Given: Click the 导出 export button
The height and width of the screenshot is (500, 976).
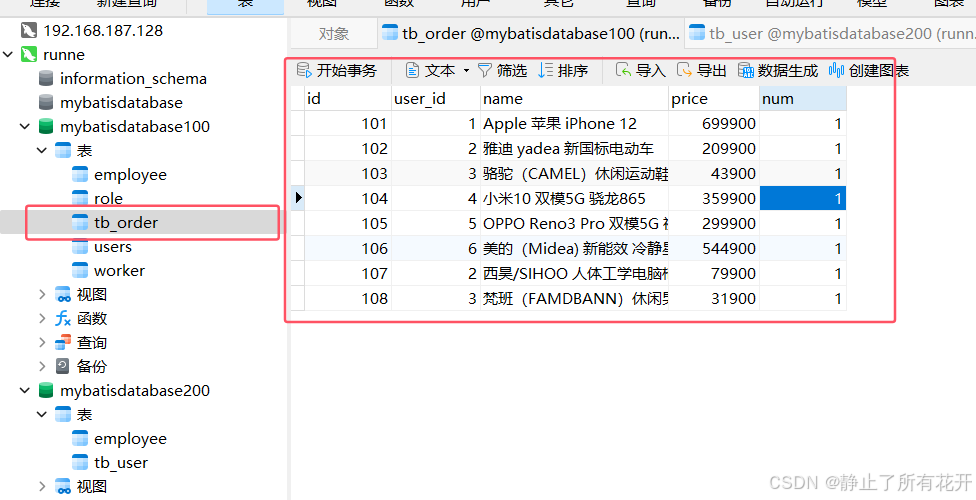Looking at the screenshot, I should pyautogui.click(x=702, y=70).
